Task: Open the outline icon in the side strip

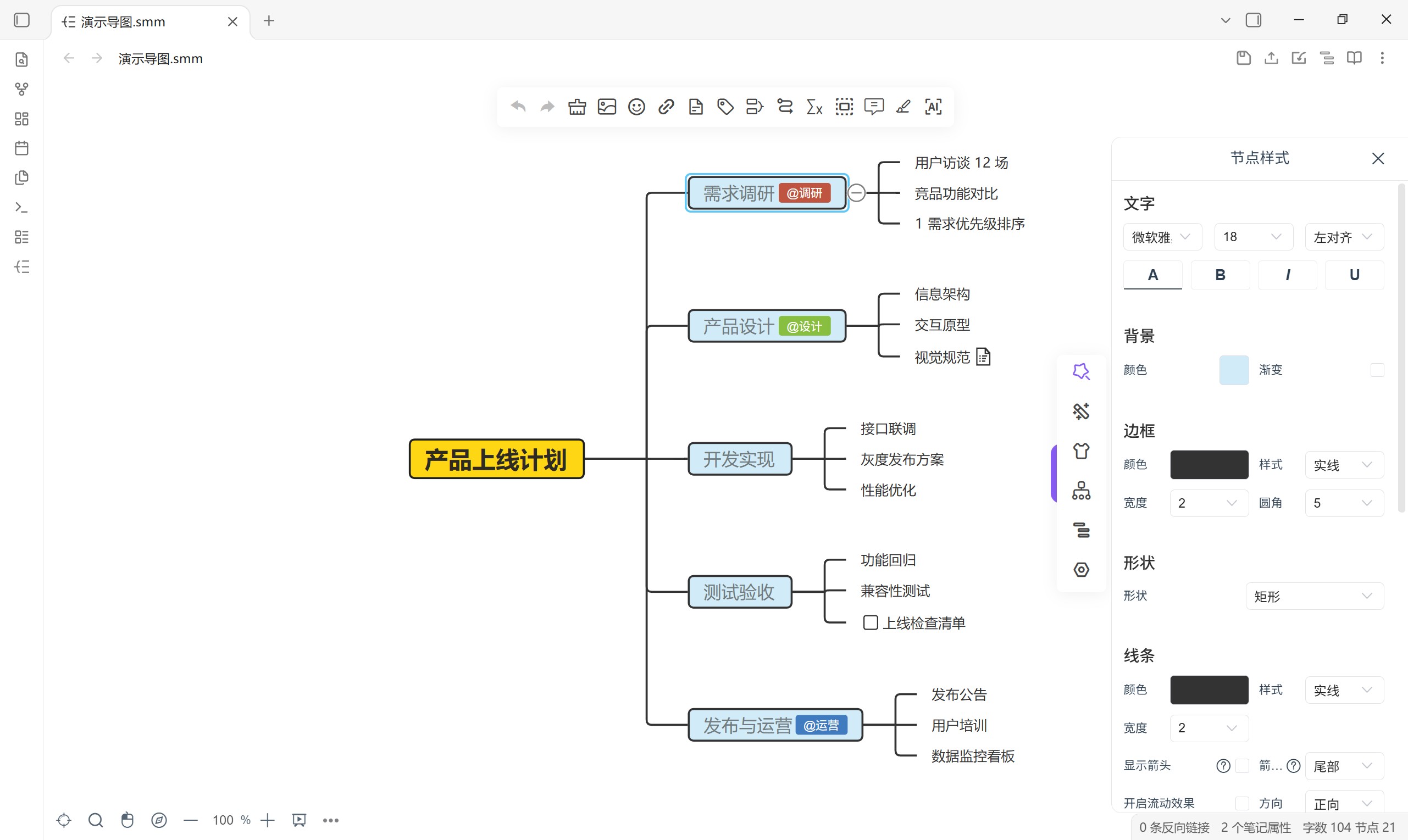Action: tap(1081, 530)
